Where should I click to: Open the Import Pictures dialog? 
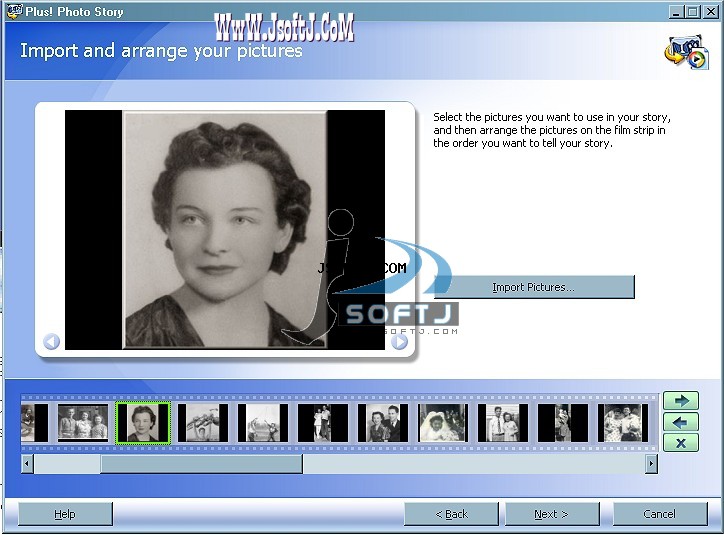[x=534, y=287]
